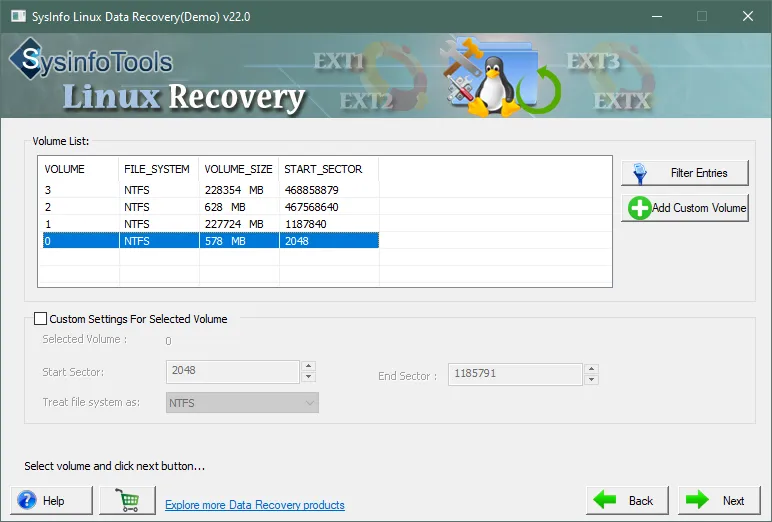Click the 228354 MB size cell
Screen dimensions: 772x522
pos(234,190)
